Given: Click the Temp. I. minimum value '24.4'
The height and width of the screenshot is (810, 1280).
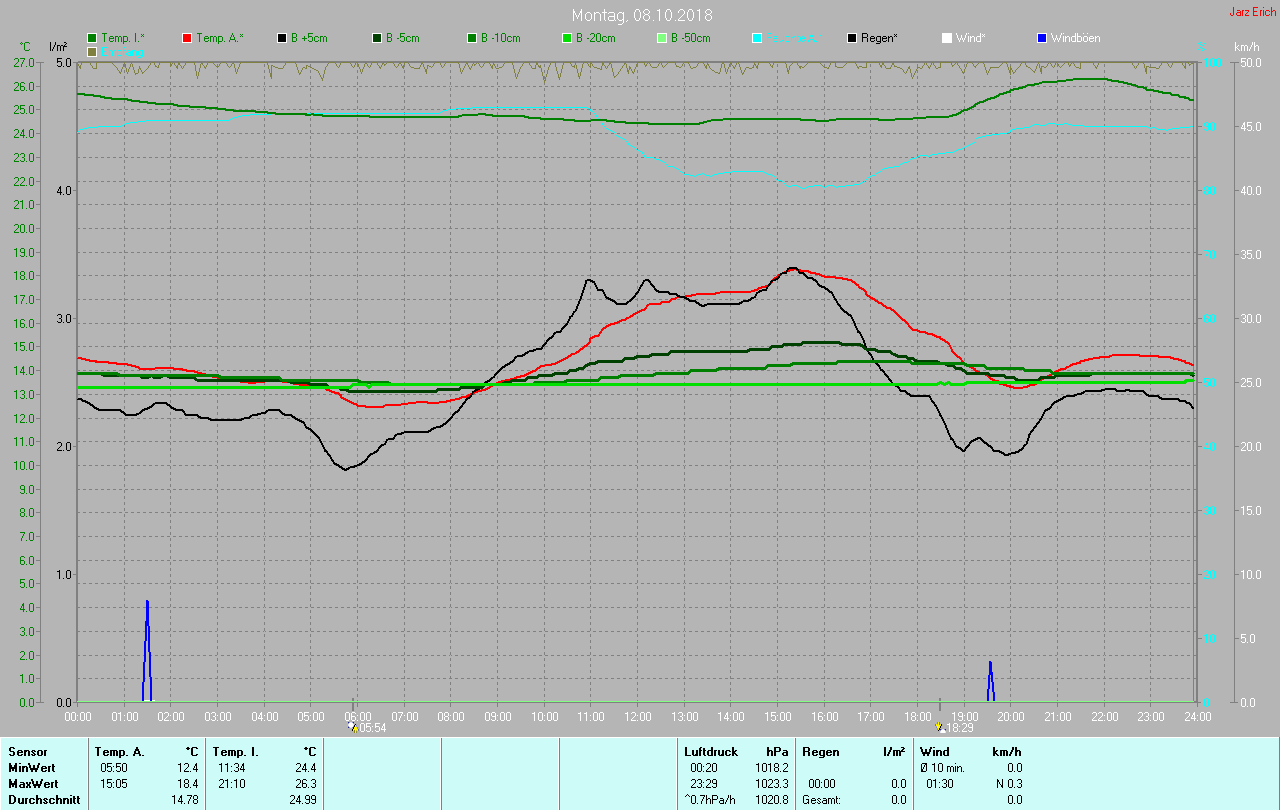Looking at the screenshot, I should [305, 768].
